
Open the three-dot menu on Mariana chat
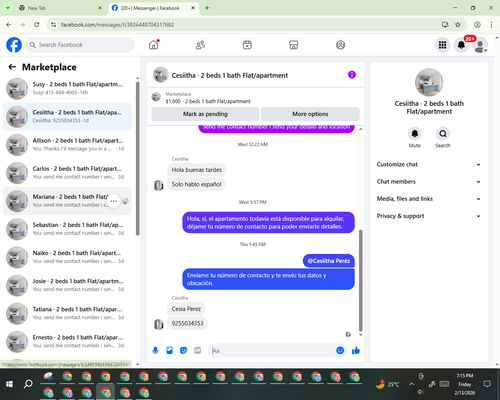coord(114,201)
